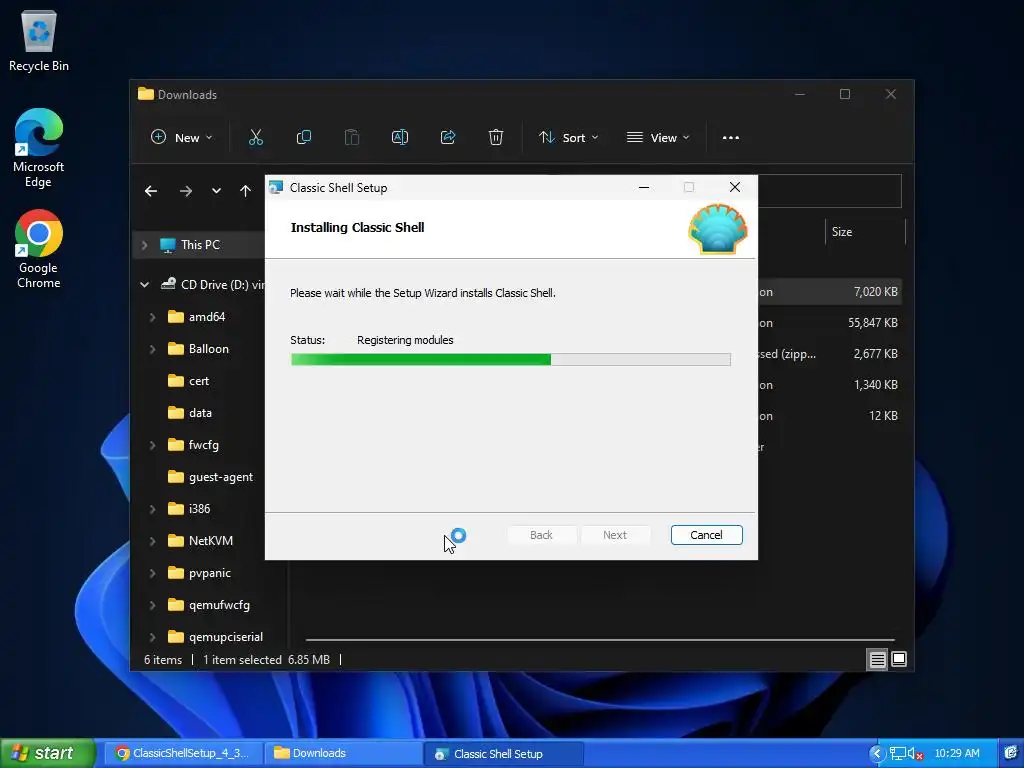Image resolution: width=1024 pixels, height=768 pixels.
Task: Click the Copy icon in Downloads toolbar
Action: coord(304,137)
